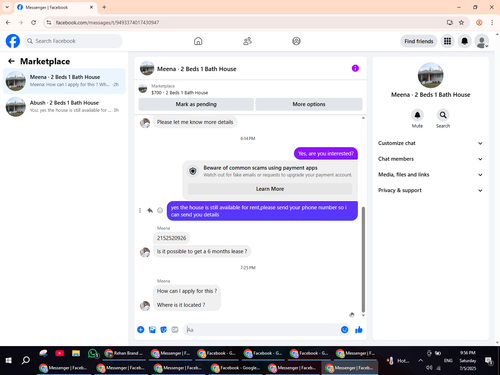Expand the Chat members section

coord(430,159)
